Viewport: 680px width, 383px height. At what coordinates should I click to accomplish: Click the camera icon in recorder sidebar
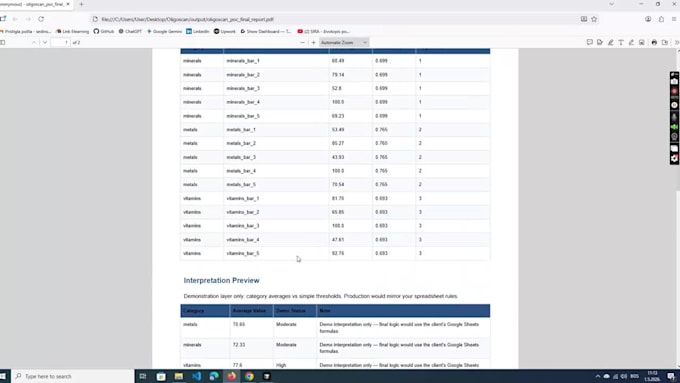tap(674, 82)
